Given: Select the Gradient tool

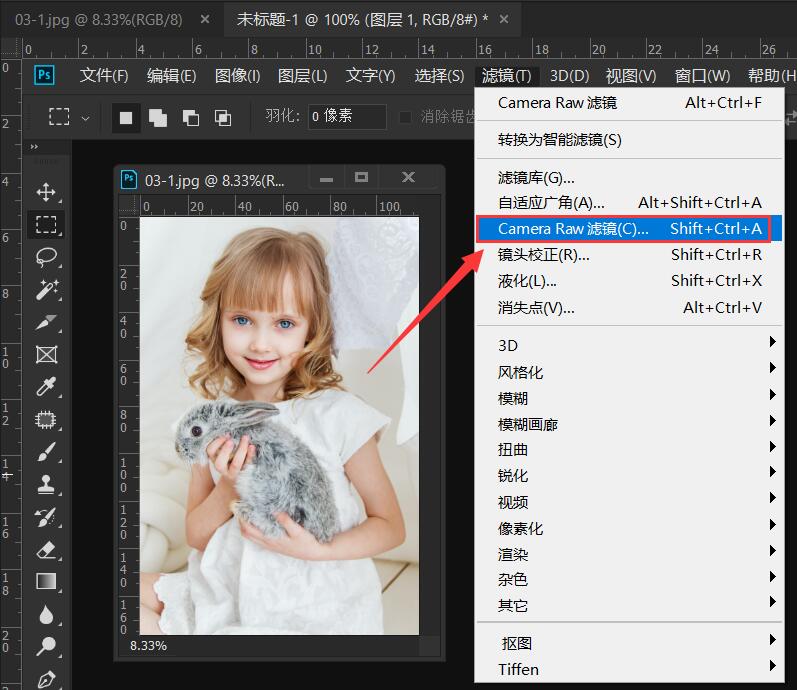Looking at the screenshot, I should coord(46,581).
